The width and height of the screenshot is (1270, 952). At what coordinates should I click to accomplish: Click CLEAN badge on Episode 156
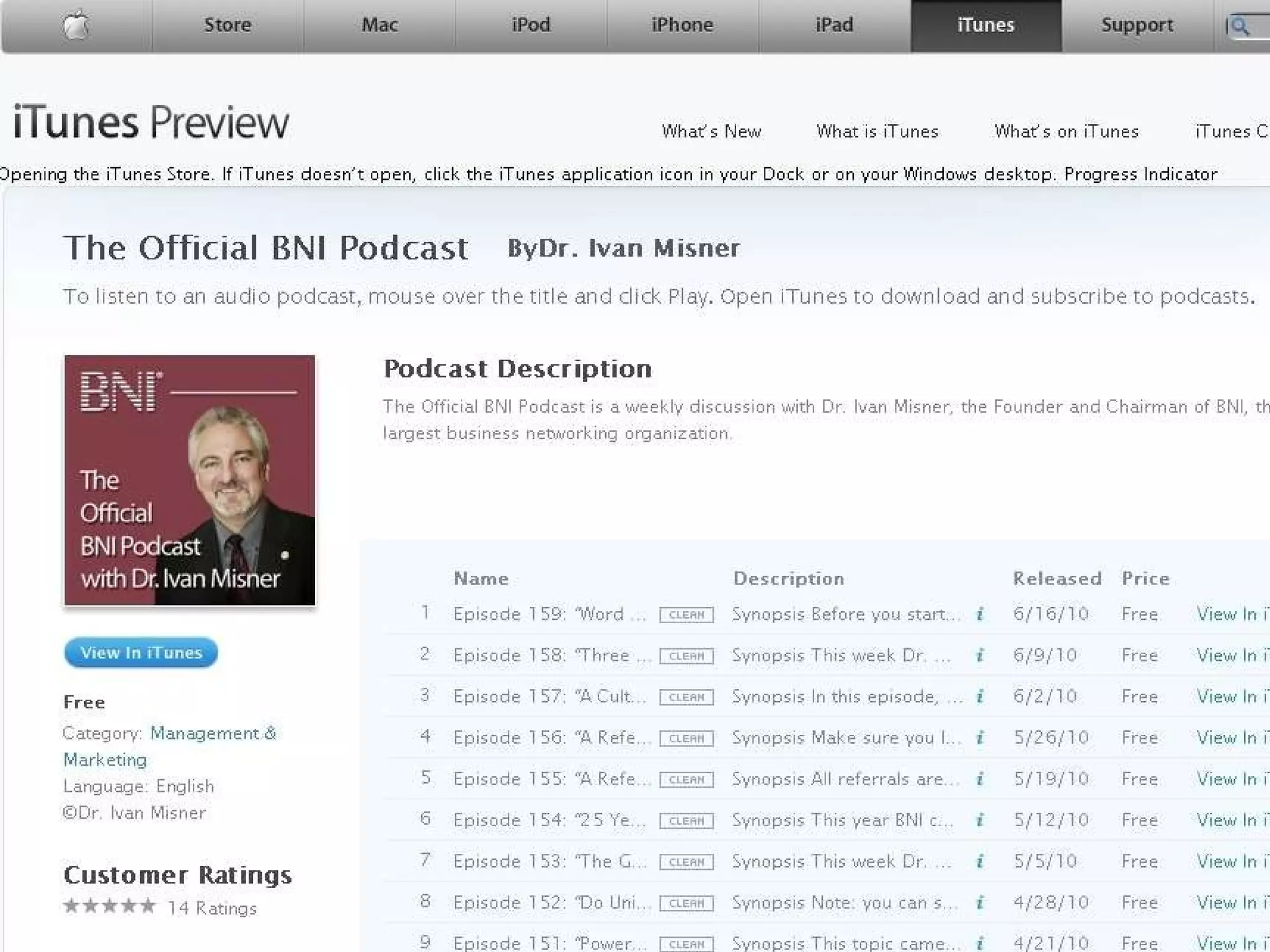(x=686, y=738)
